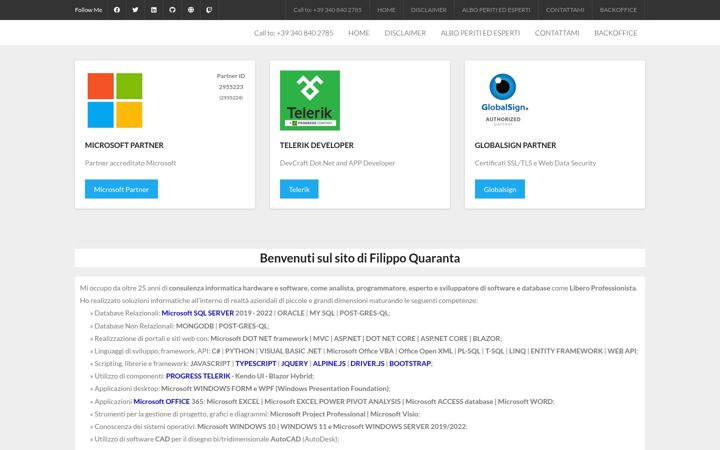Viewport: 720px width, 450px height.
Task: Click the MICROSOFT PARTNER card heading
Action: point(124,145)
